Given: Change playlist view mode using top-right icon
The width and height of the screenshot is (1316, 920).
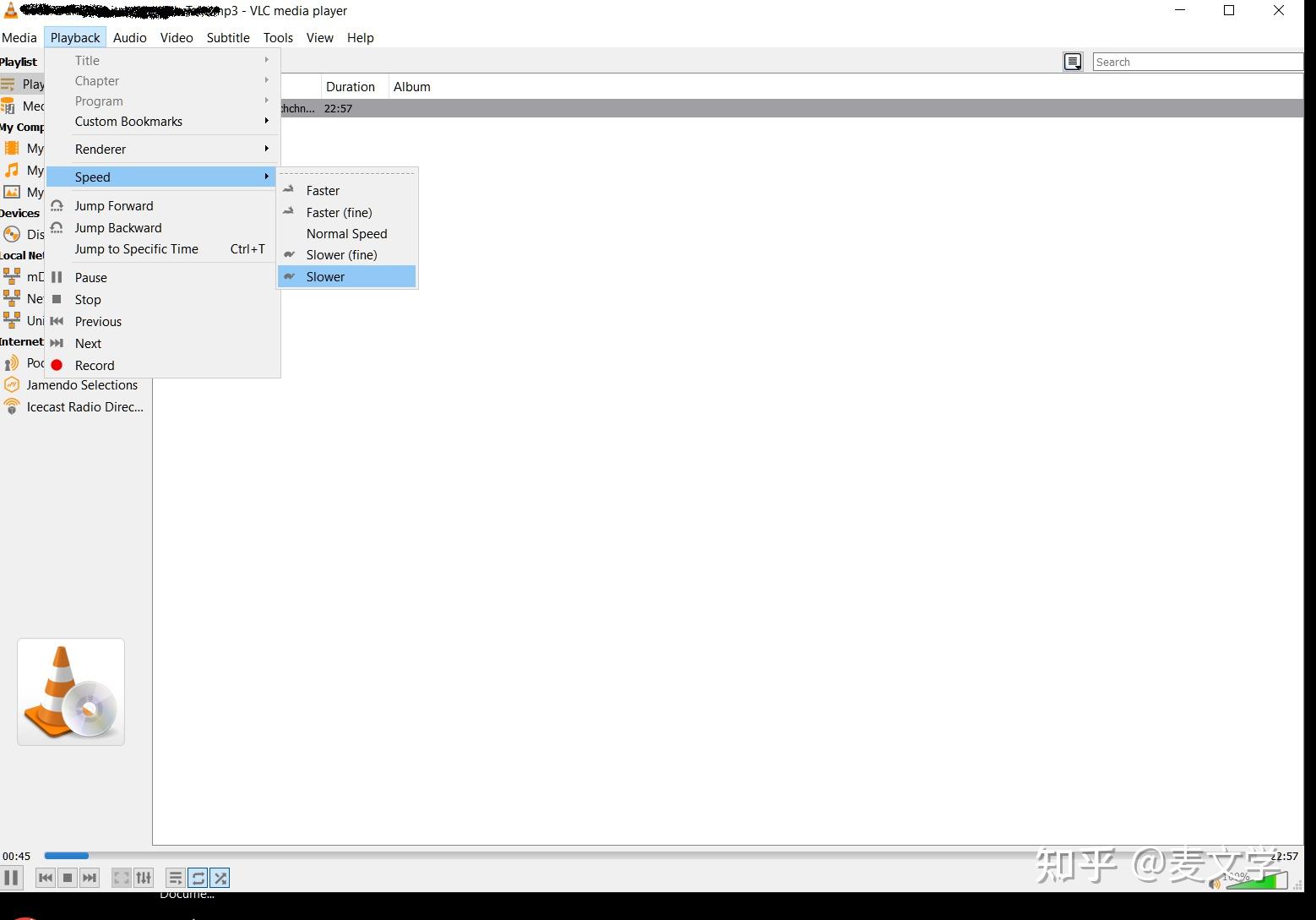Looking at the screenshot, I should (x=1072, y=61).
